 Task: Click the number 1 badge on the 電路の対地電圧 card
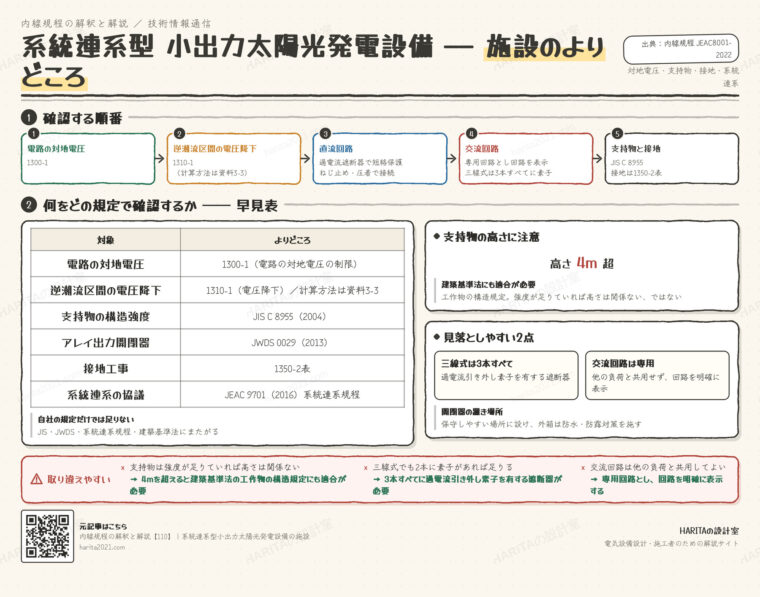tap(33, 133)
